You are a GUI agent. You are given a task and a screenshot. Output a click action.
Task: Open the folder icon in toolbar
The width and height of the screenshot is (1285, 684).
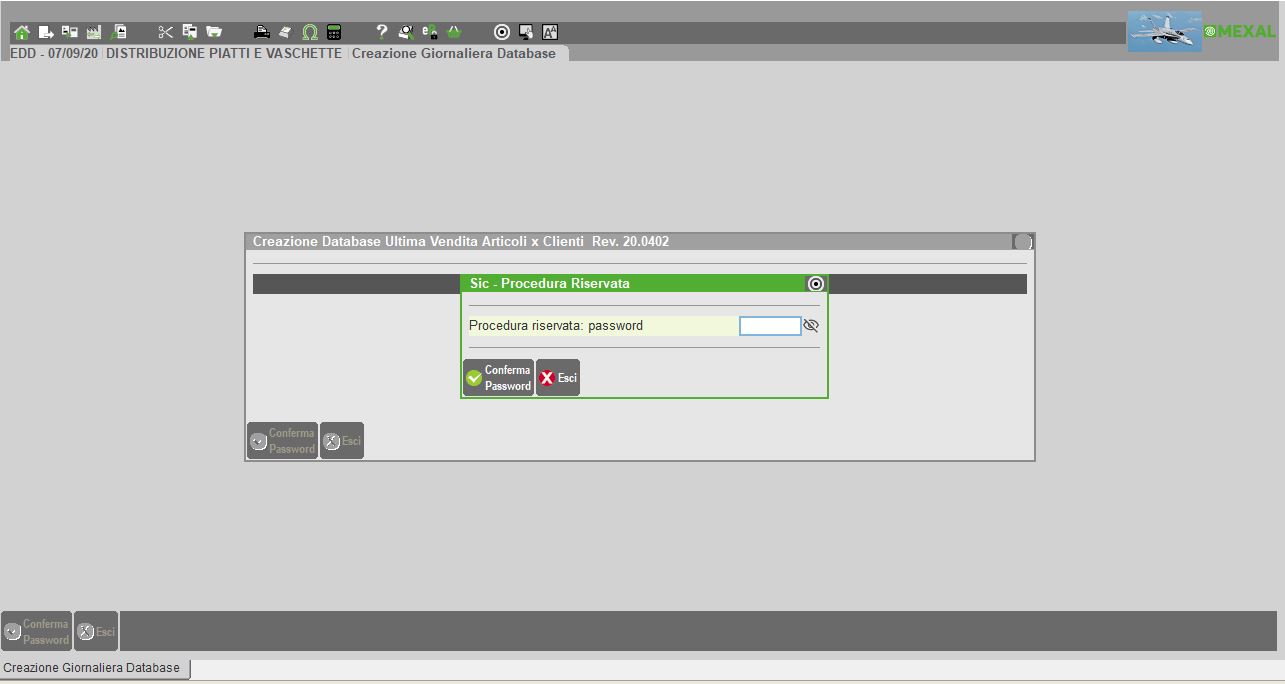[214, 32]
